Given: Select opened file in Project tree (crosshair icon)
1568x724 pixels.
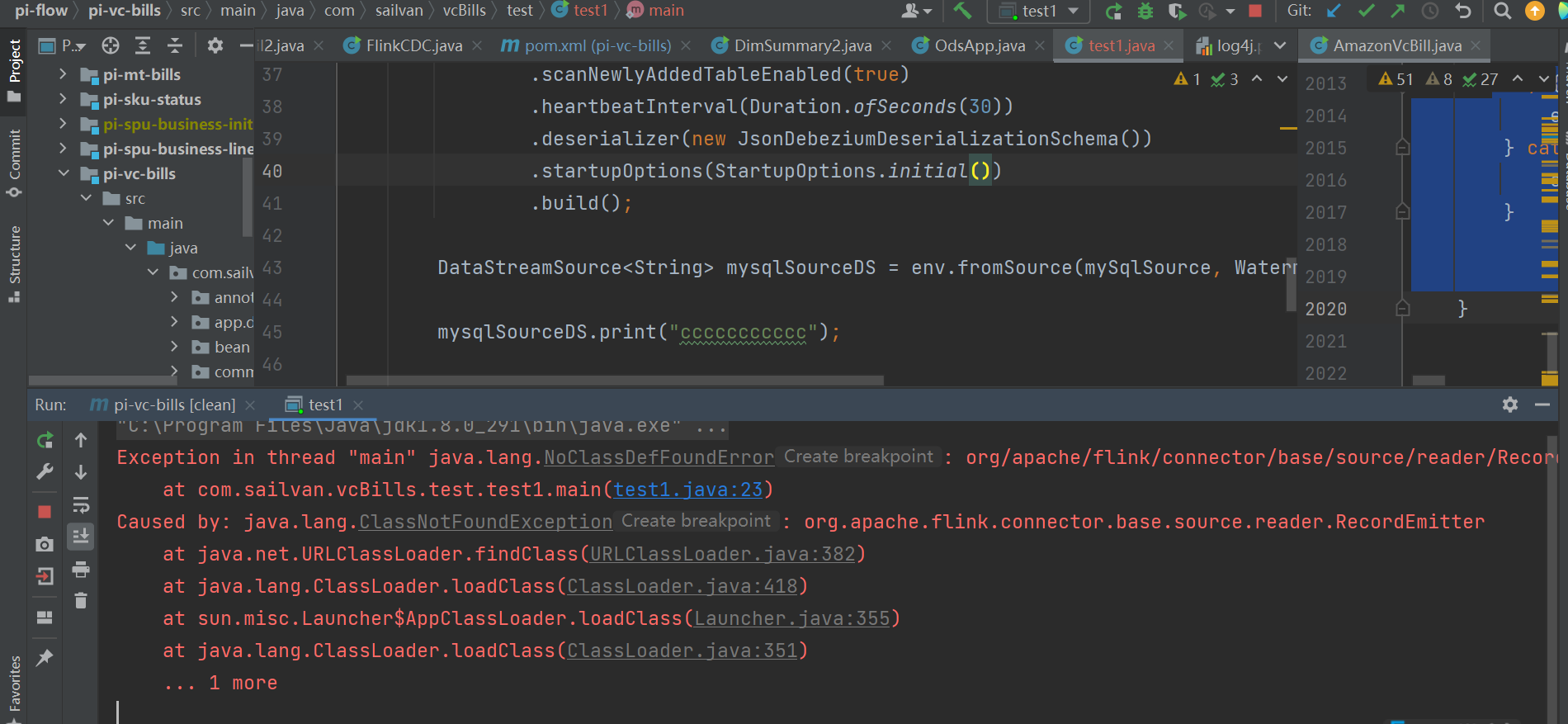Looking at the screenshot, I should pos(111,45).
